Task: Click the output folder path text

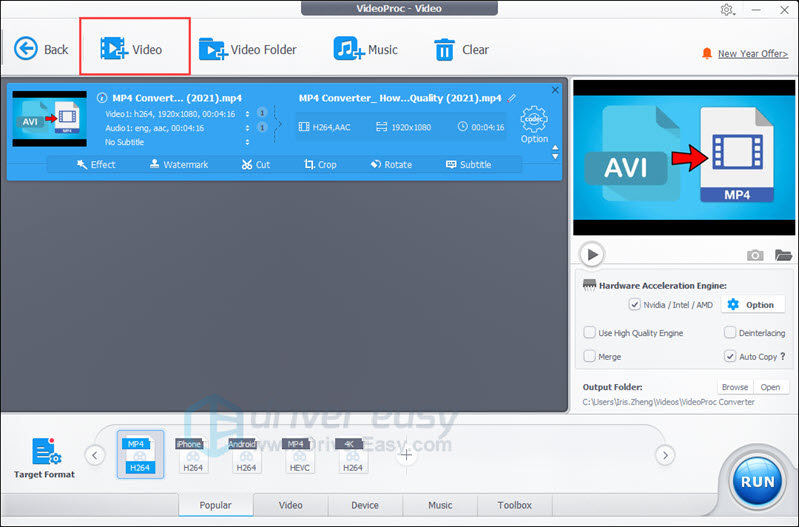Action: [x=668, y=402]
